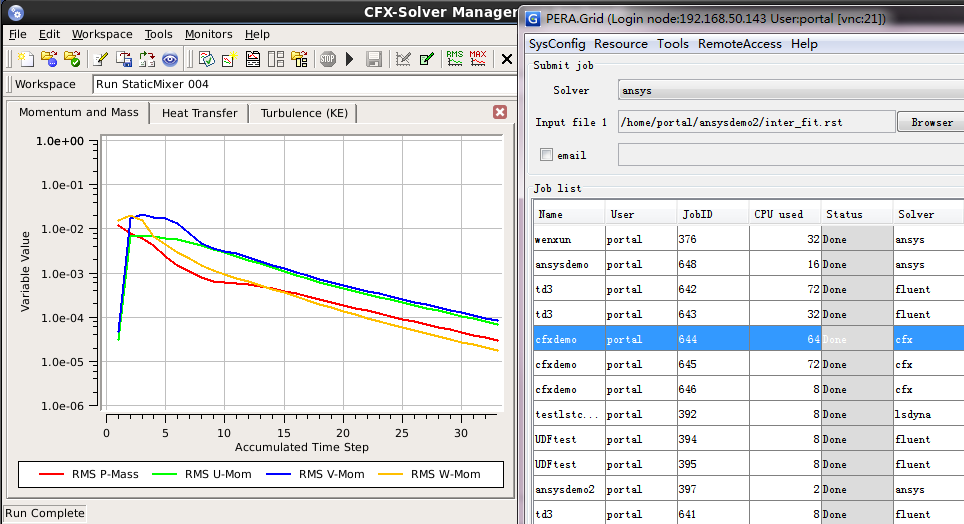Select the testlstc... job row

point(749,414)
